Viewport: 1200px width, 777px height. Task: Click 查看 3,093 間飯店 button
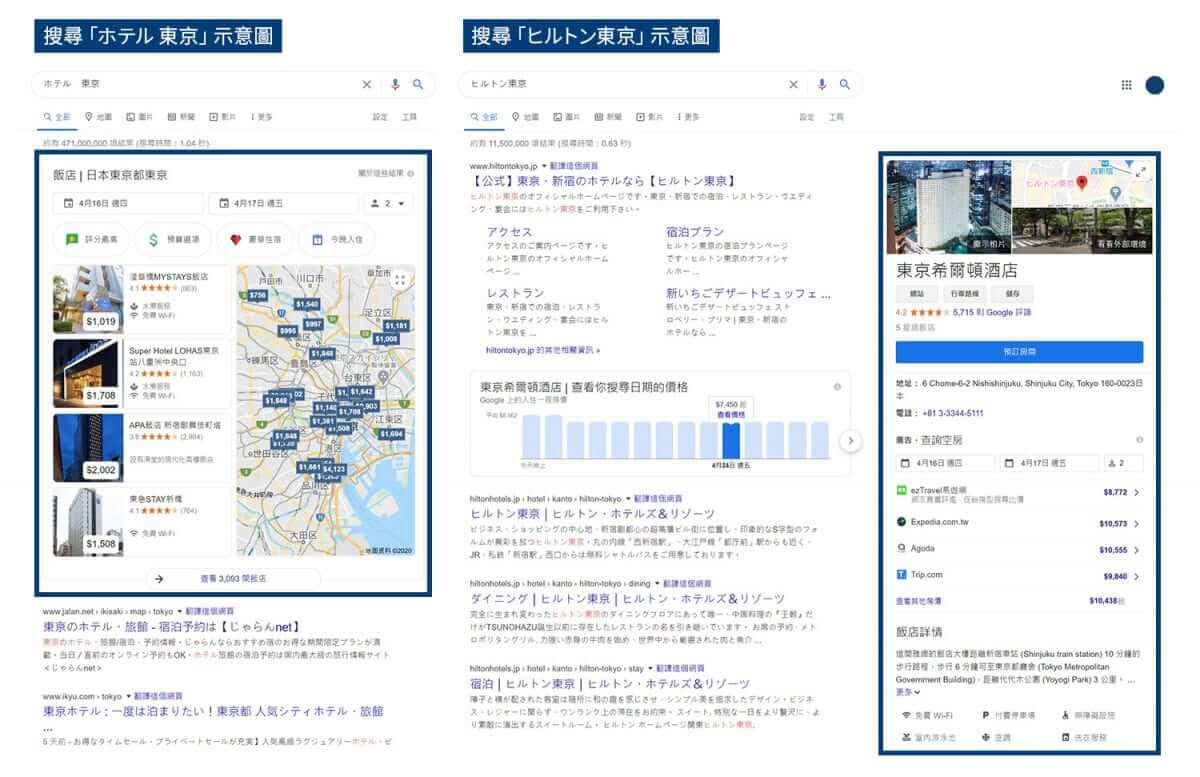click(234, 578)
